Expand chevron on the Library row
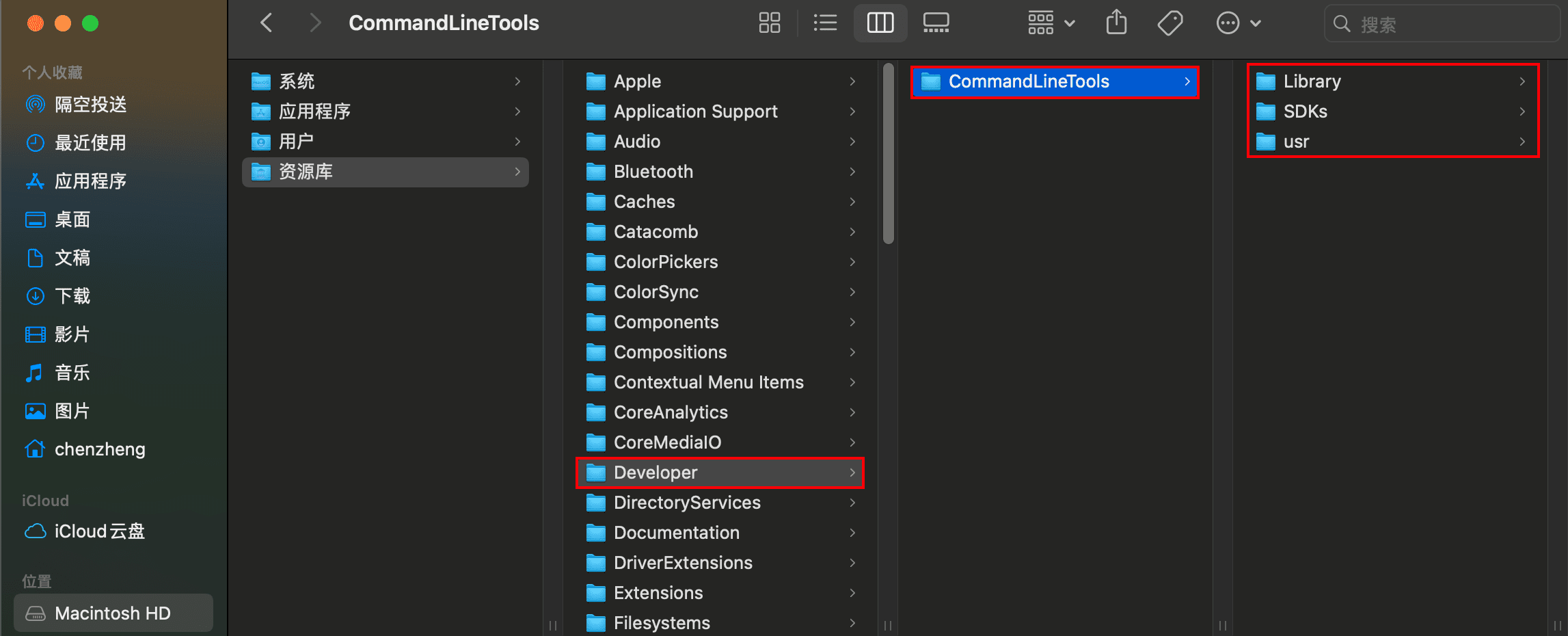 click(1522, 81)
